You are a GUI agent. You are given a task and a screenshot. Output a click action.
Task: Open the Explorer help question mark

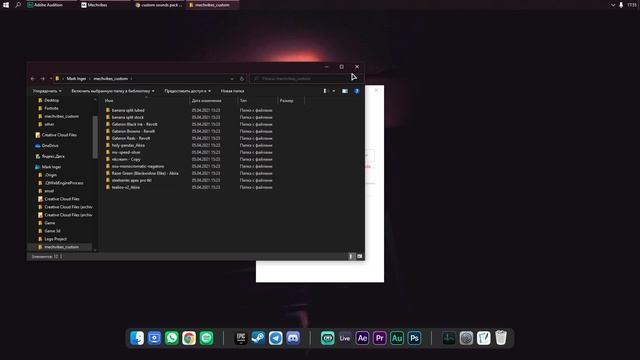(357, 91)
